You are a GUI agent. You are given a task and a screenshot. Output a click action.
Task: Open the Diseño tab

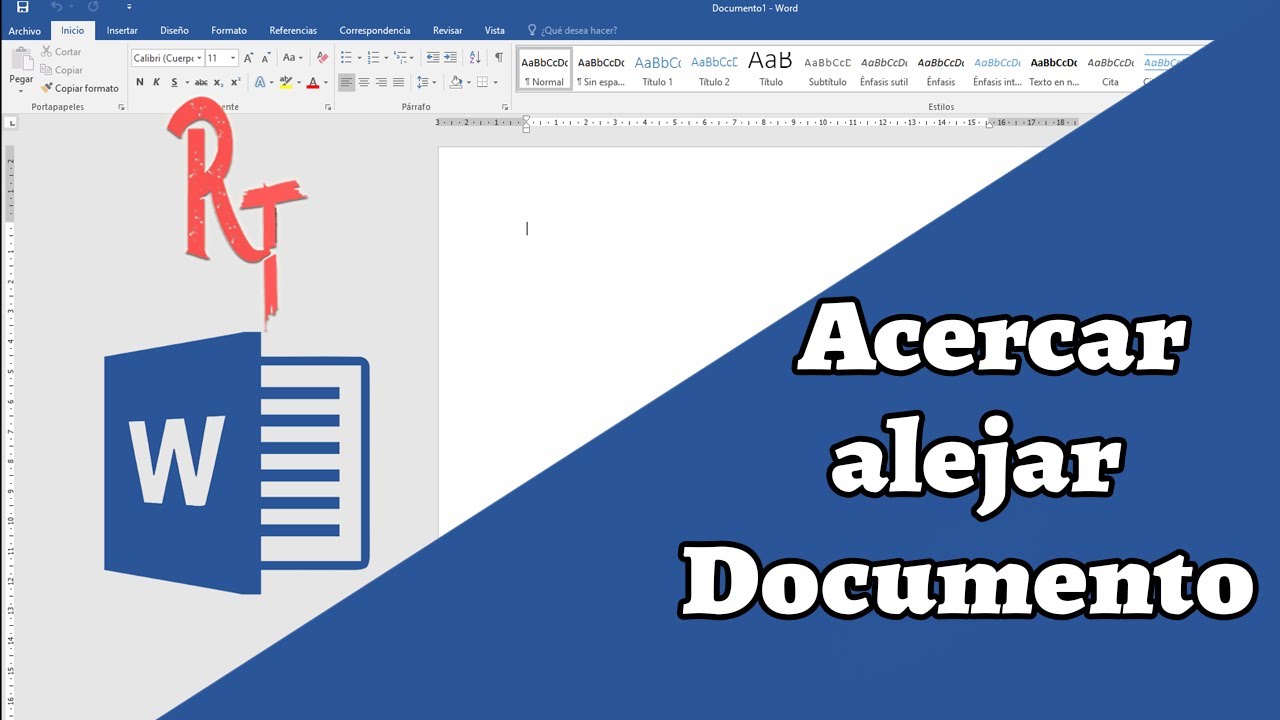(174, 31)
